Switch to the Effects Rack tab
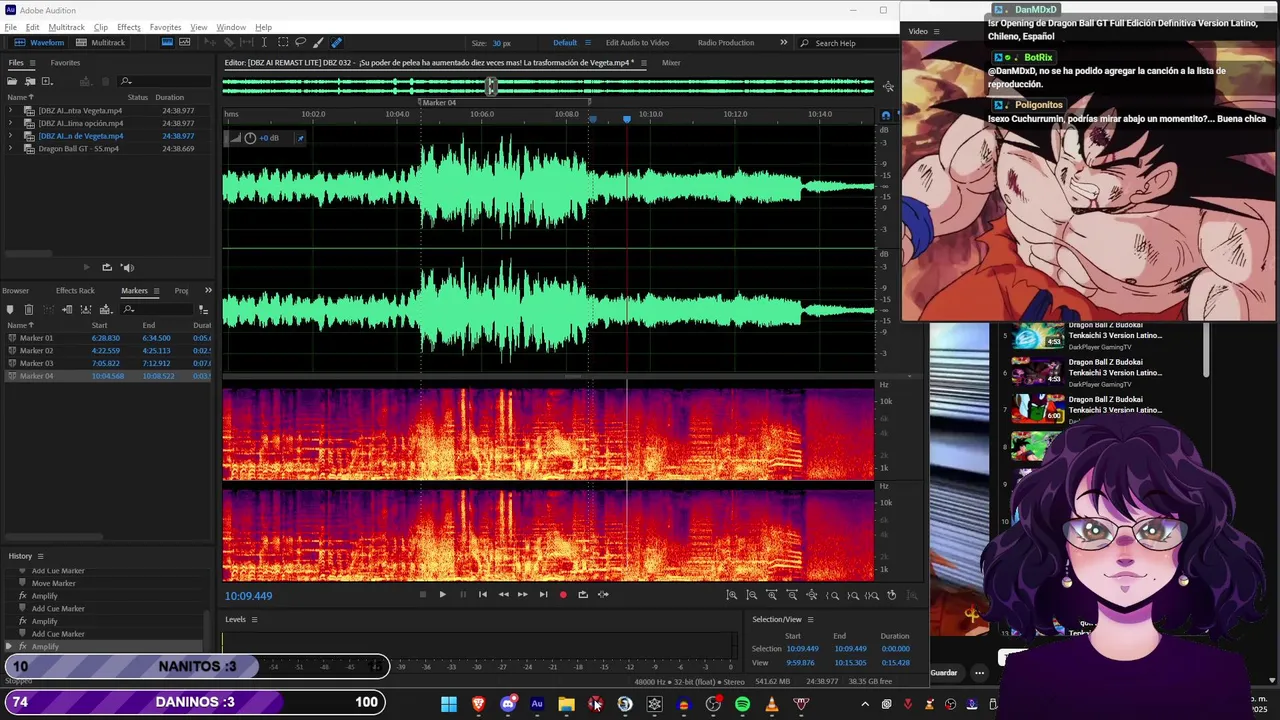This screenshot has width=1280, height=720. 75,291
